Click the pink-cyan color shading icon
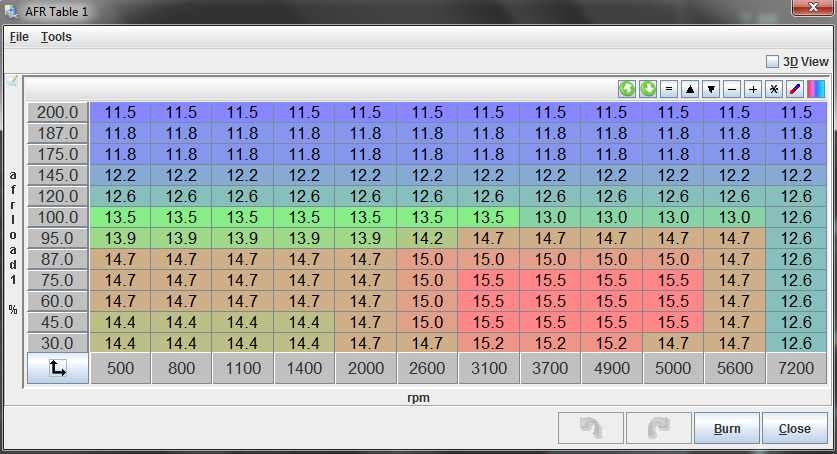 [816, 89]
